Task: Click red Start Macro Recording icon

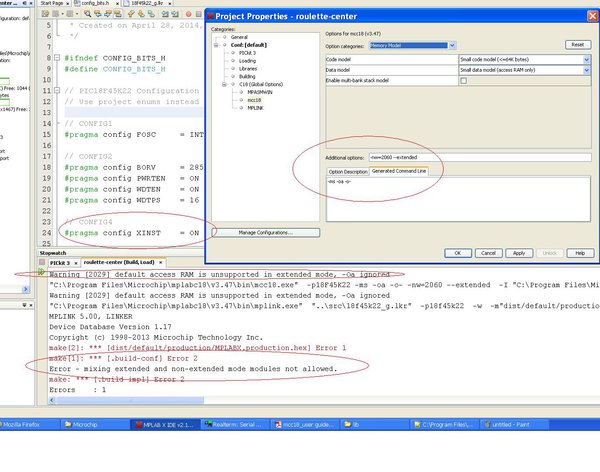Action: (x=189, y=14)
